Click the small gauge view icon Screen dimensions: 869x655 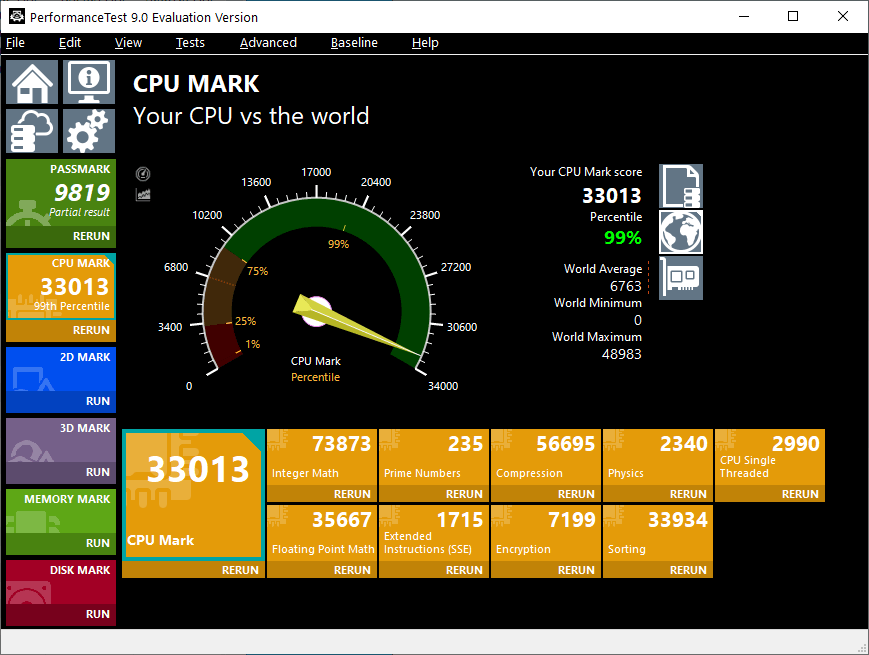[x=143, y=174]
